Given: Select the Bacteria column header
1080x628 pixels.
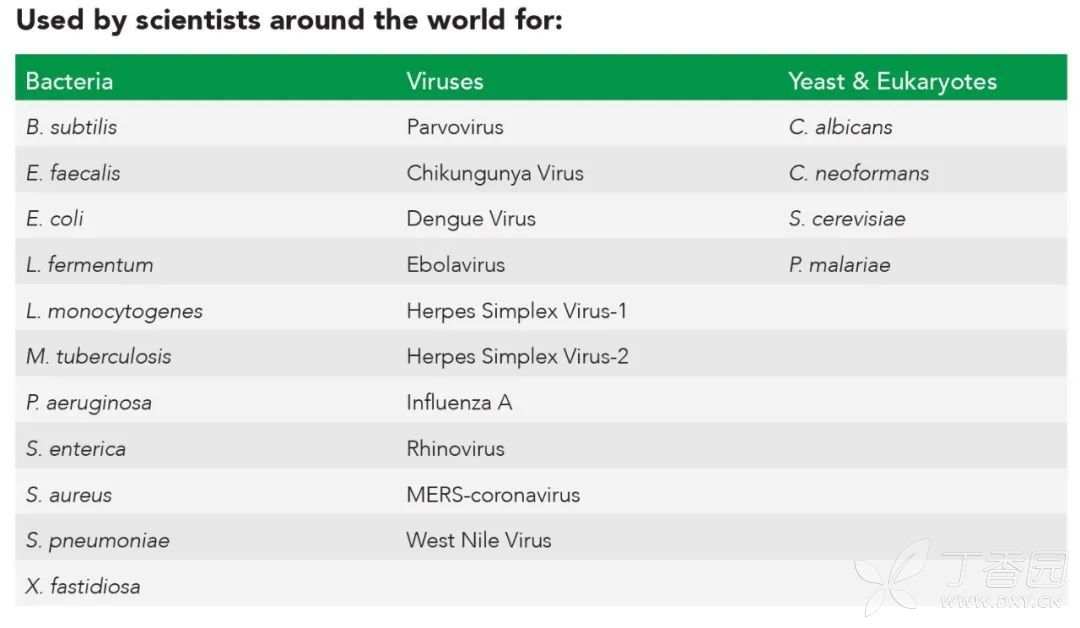Looking at the screenshot, I should point(69,81).
